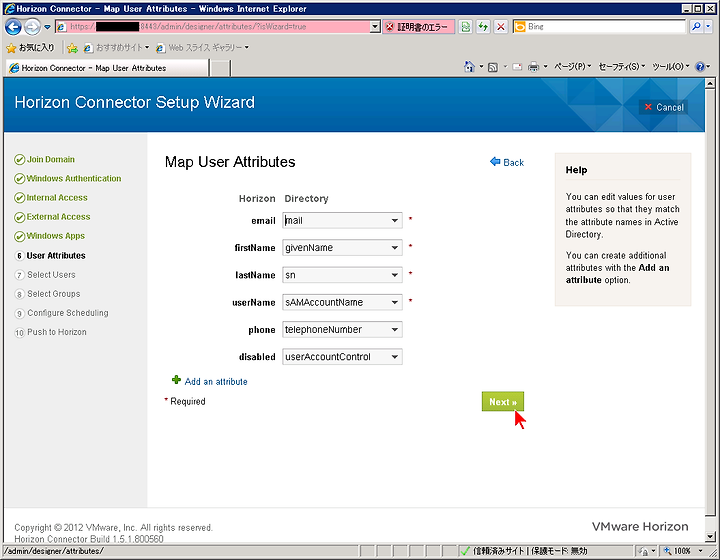The image size is (720, 560).
Task: Open the zoom level 100% control
Action: (x=682, y=551)
